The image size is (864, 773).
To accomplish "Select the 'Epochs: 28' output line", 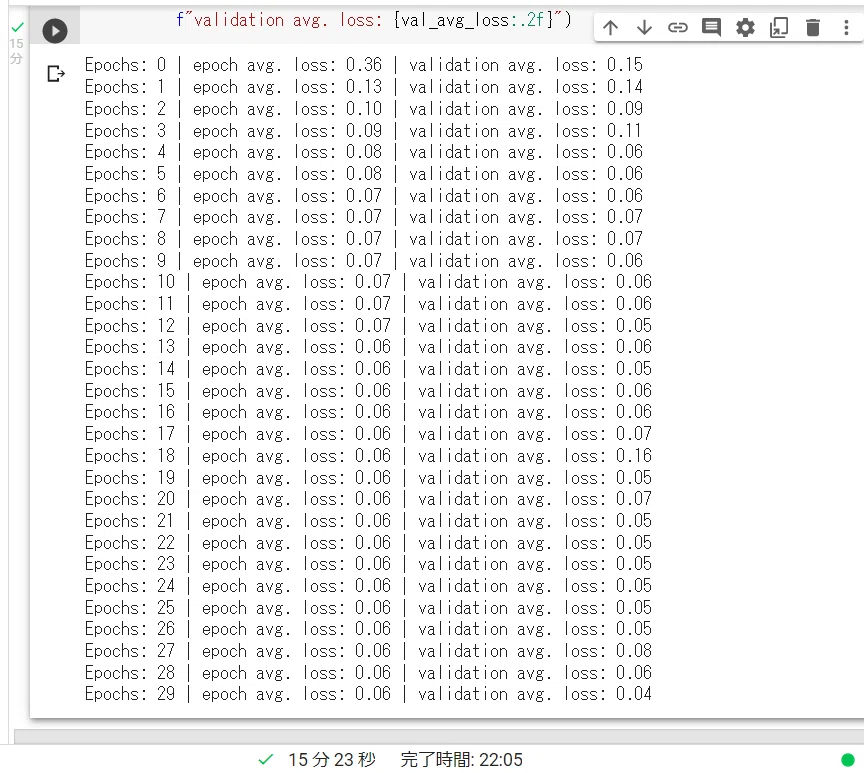I will [x=368, y=673].
